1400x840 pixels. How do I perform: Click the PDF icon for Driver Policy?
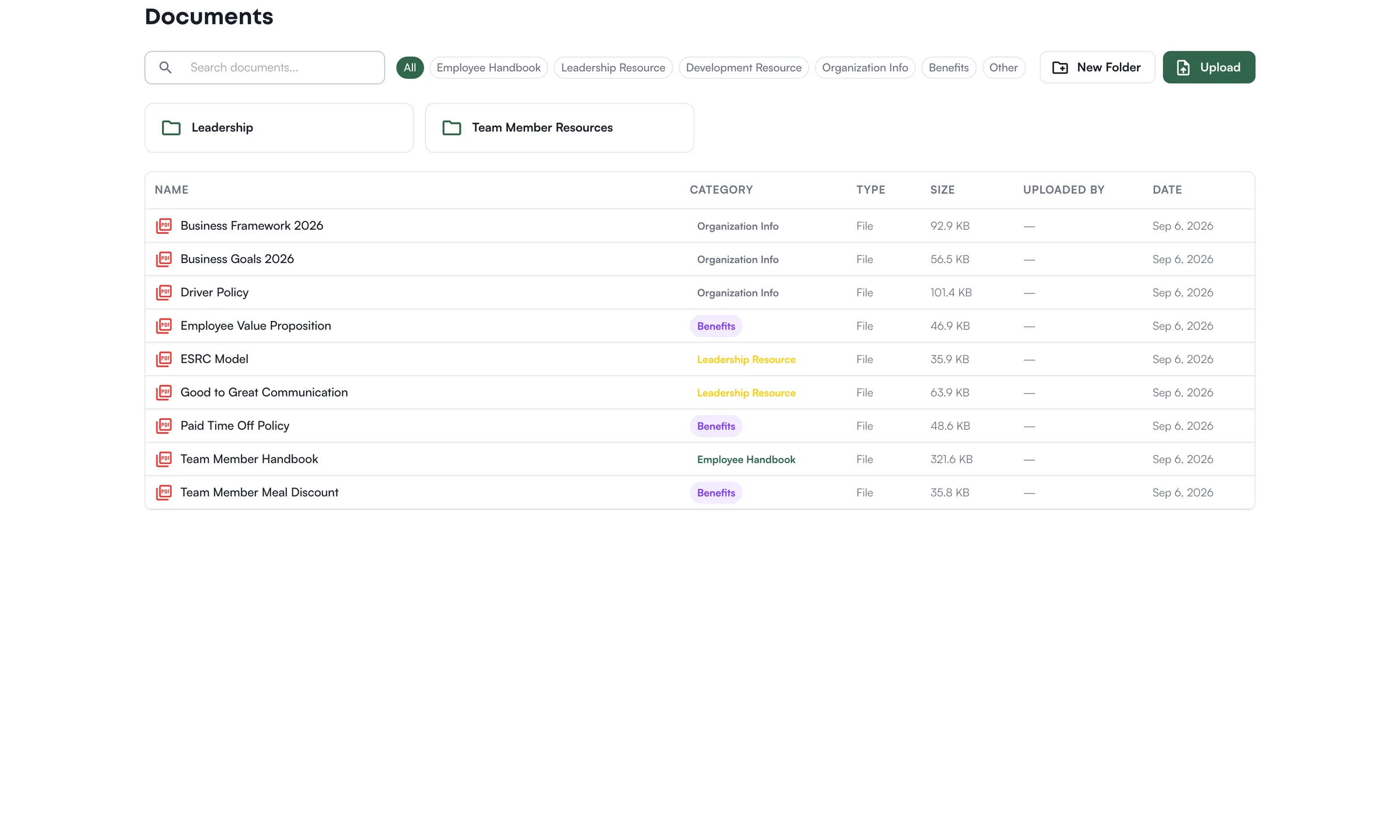(x=164, y=292)
